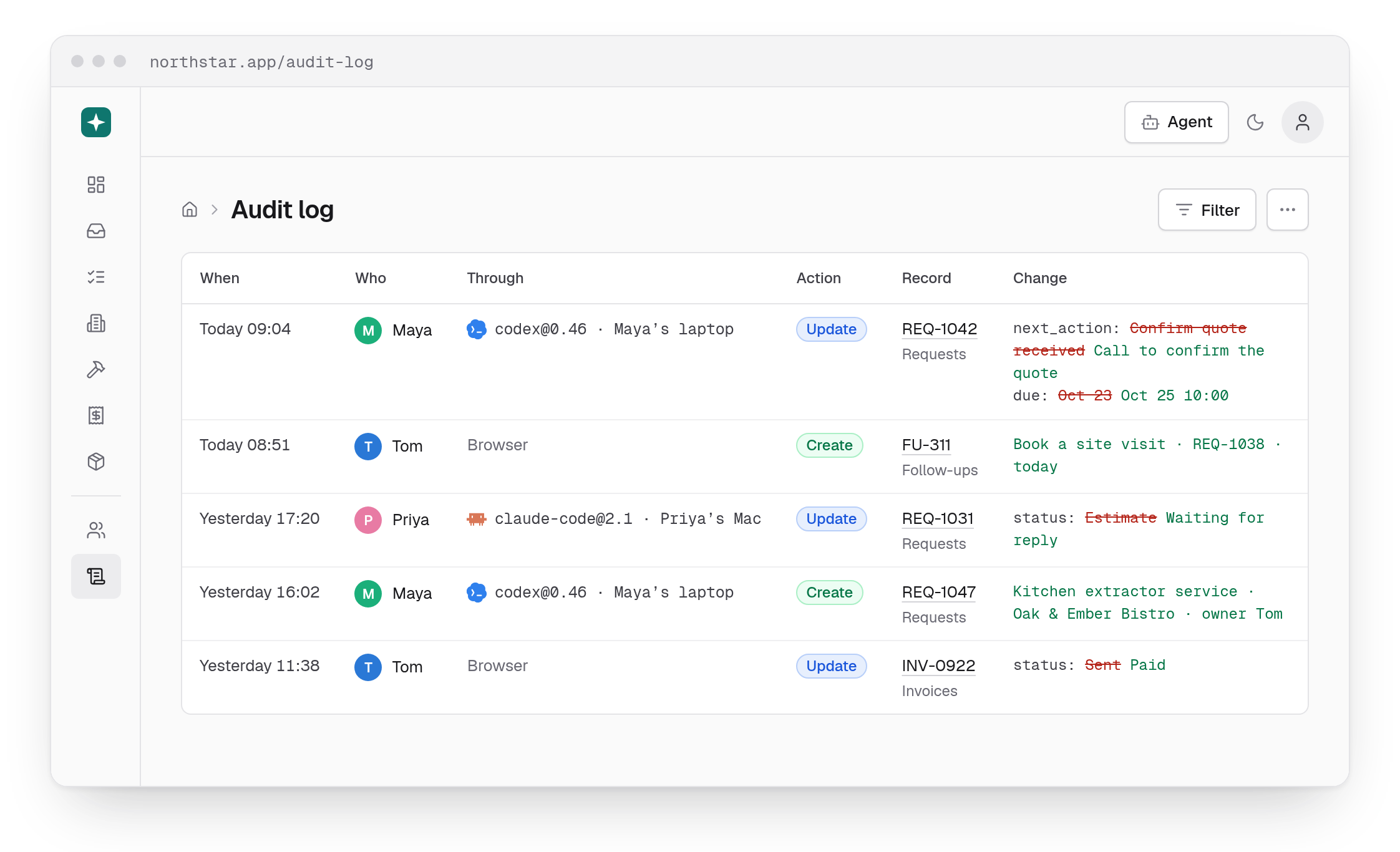This screenshot has height=852, width=1400.
Task: Click the 'Yesterday 17:20' timestamp
Action: 260,518
